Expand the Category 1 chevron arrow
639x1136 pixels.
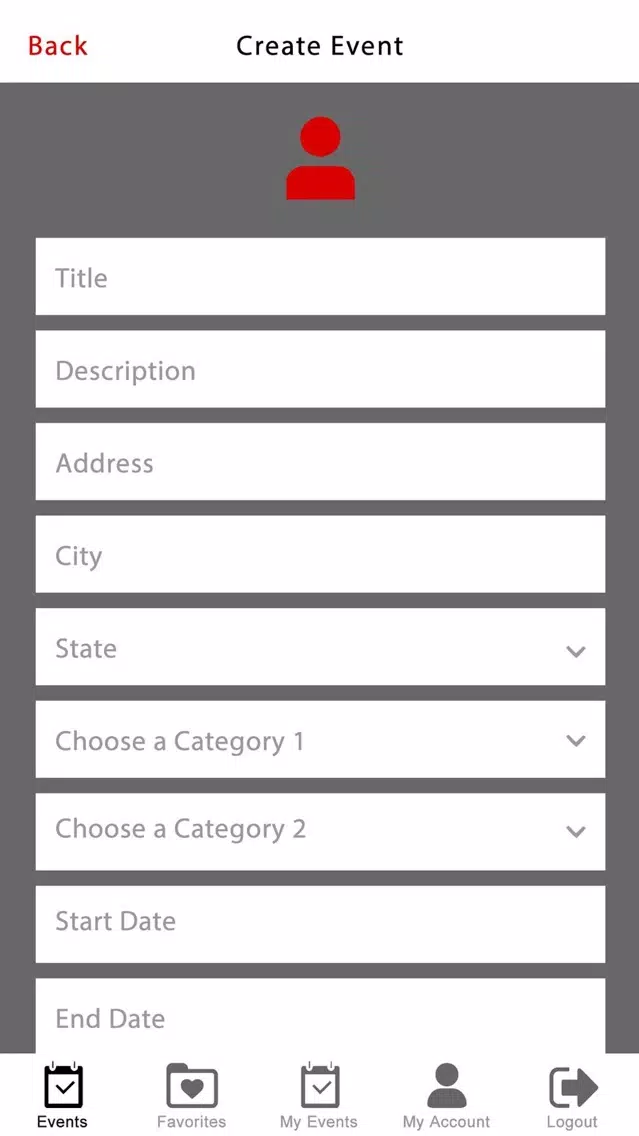coord(576,740)
